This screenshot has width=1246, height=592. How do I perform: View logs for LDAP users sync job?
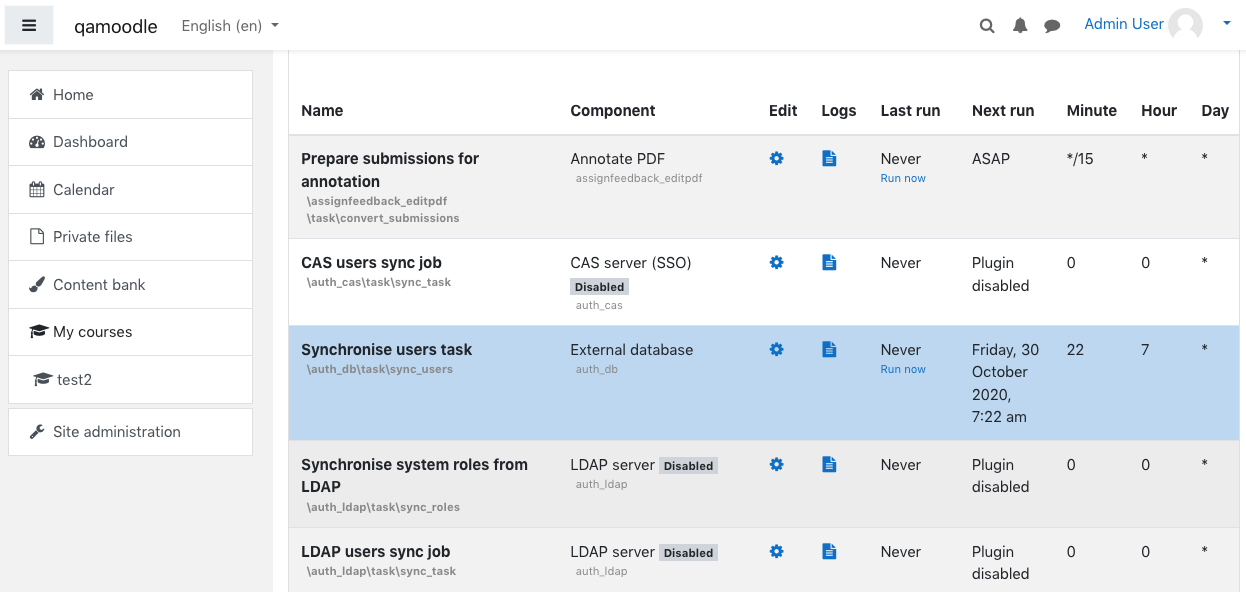coord(829,551)
